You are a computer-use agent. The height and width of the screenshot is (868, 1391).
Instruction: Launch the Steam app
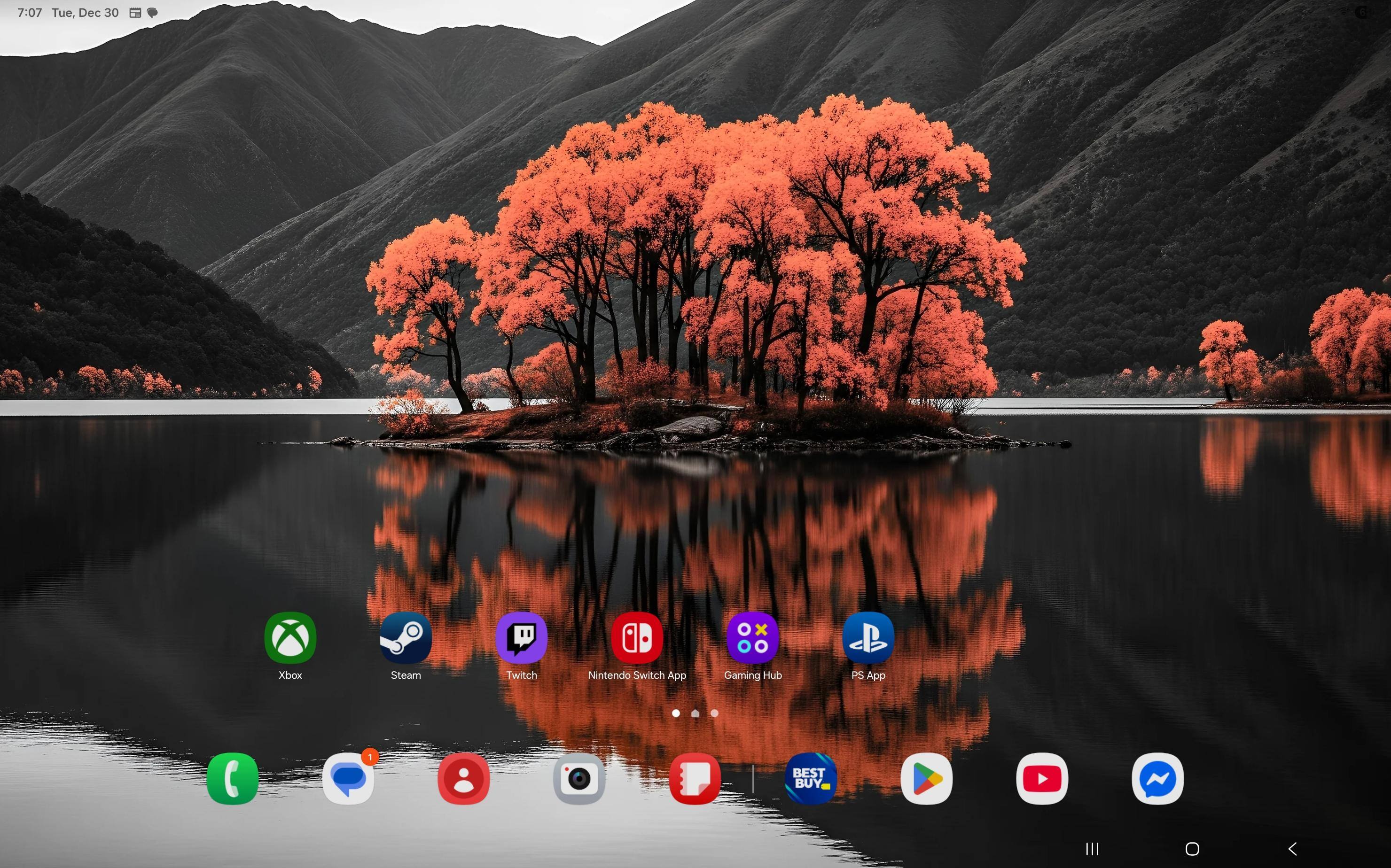coord(406,637)
